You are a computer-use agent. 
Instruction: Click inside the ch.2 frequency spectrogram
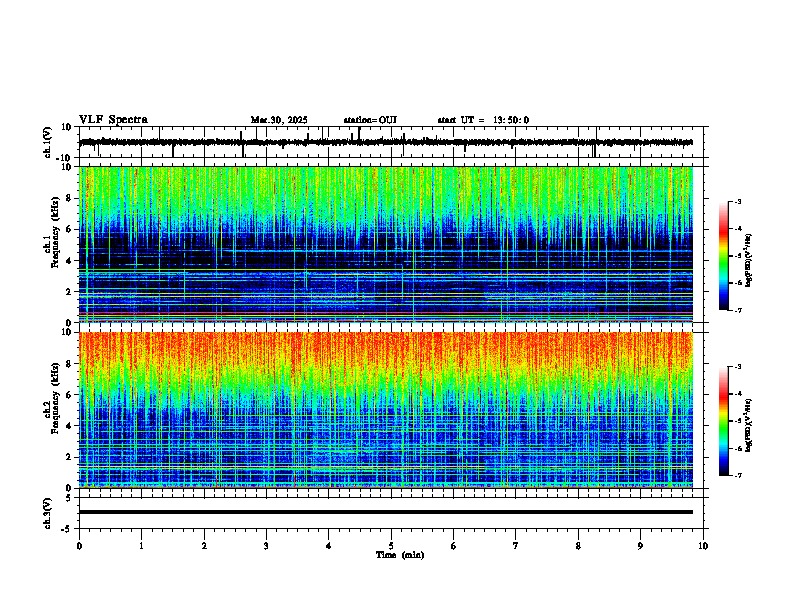pyautogui.click(x=386, y=410)
